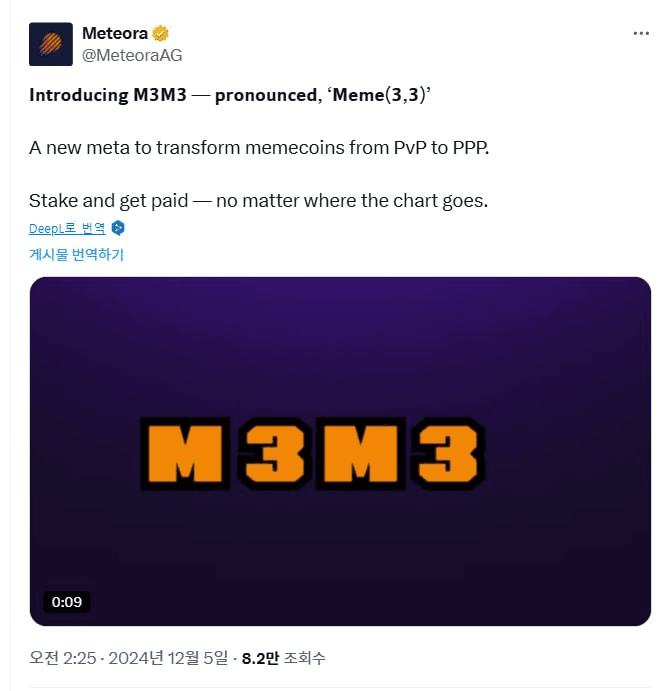This screenshot has width=663, height=691.
Task: Open the three-dot more options menu
Action: tap(641, 33)
